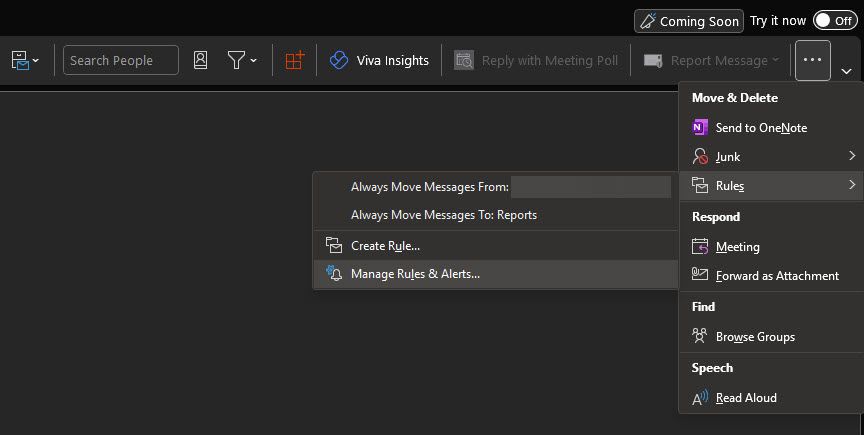The width and height of the screenshot is (864, 435).
Task: Click the Coming Soon button
Action: (x=688, y=20)
